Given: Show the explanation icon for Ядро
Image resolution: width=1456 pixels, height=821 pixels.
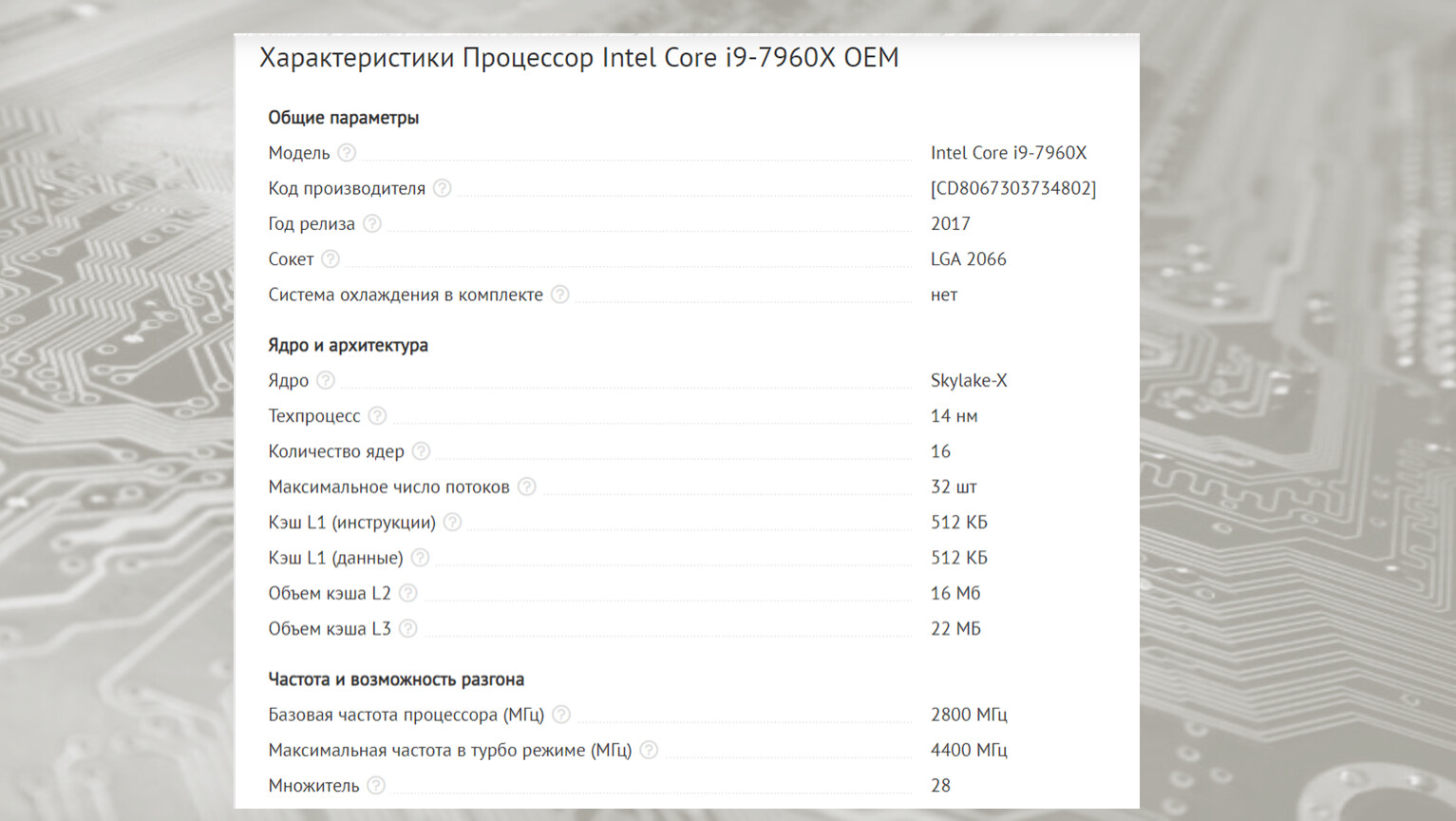Looking at the screenshot, I should point(326,380).
